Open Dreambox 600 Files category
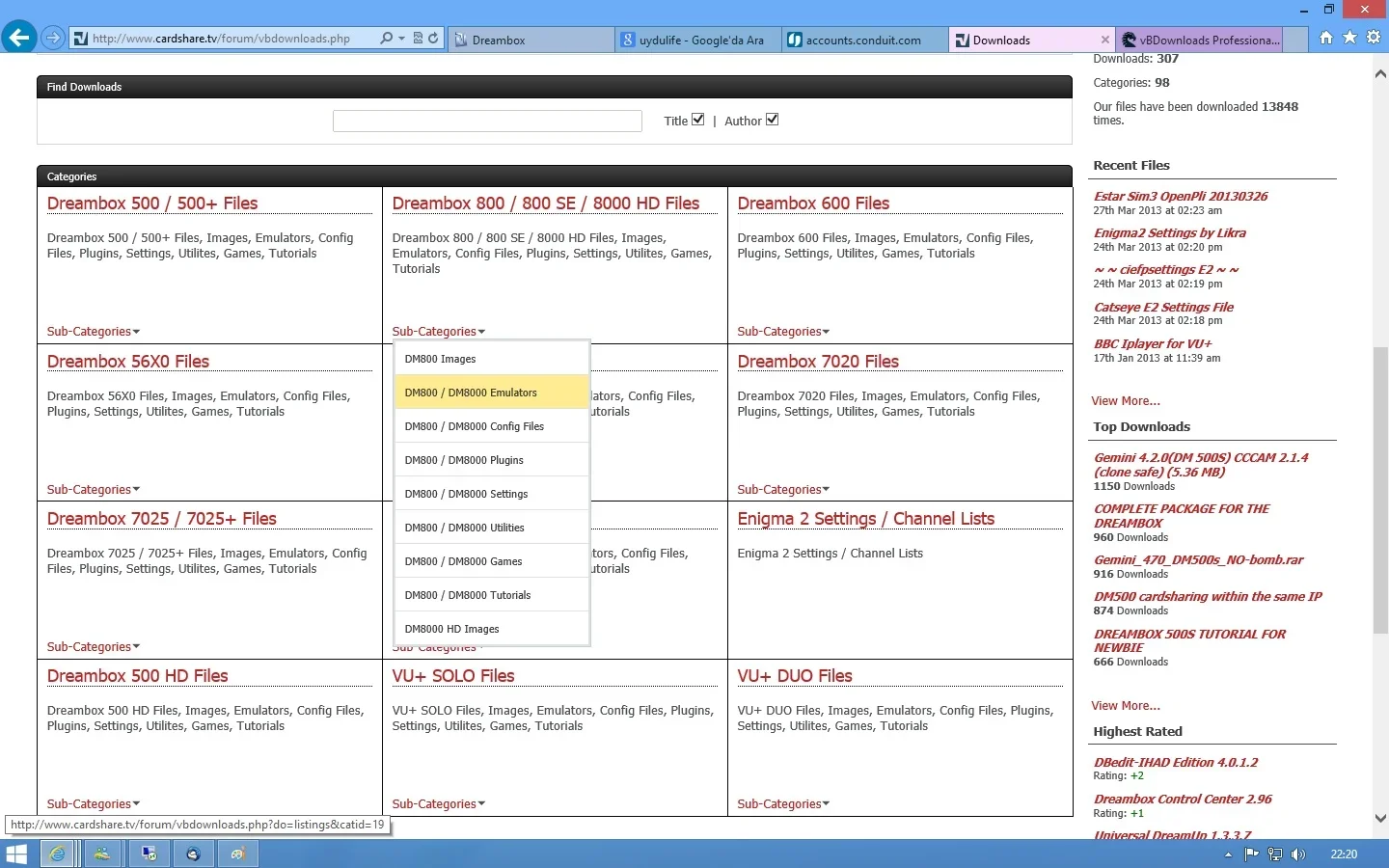The image size is (1389, 868). [x=813, y=203]
